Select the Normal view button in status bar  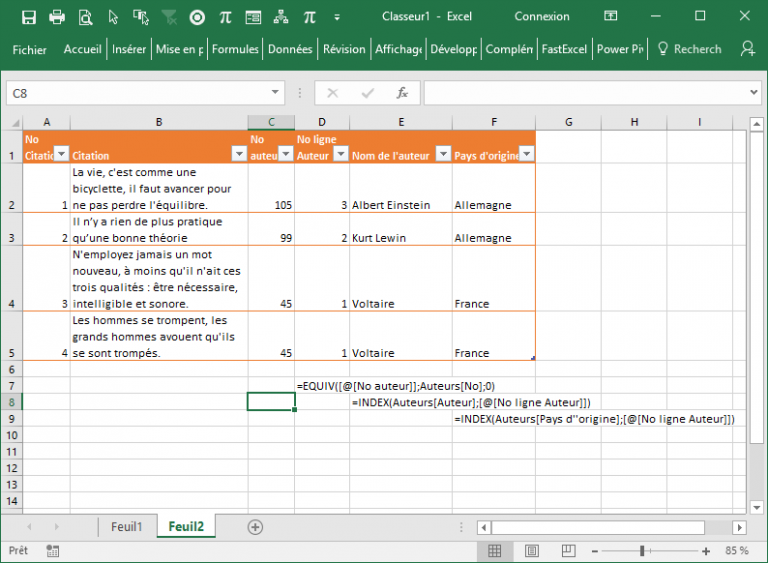click(493, 551)
